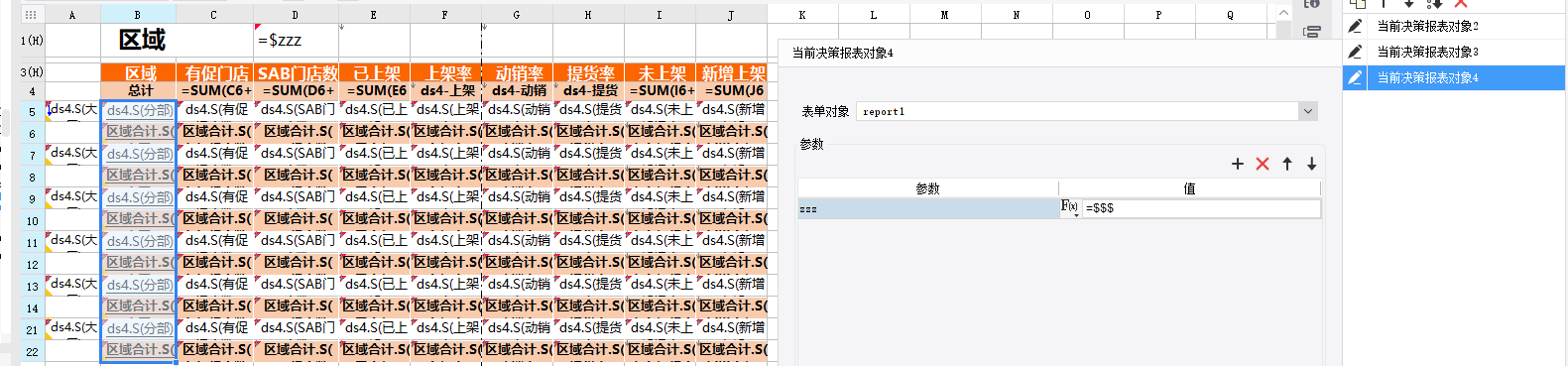1568x366 pixels.
Task: Click the scroll-up arrow of the sheet scrollbar
Action: (1284, 13)
